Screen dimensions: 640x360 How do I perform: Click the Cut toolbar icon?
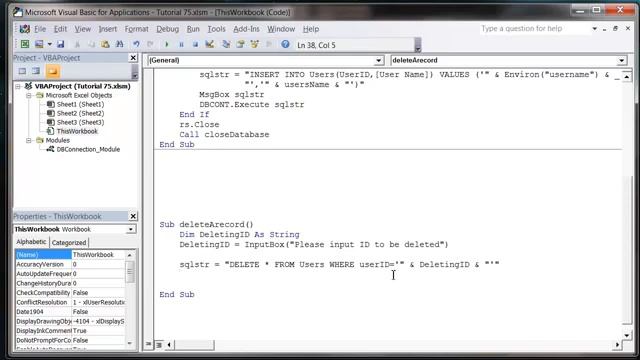tap(78, 44)
